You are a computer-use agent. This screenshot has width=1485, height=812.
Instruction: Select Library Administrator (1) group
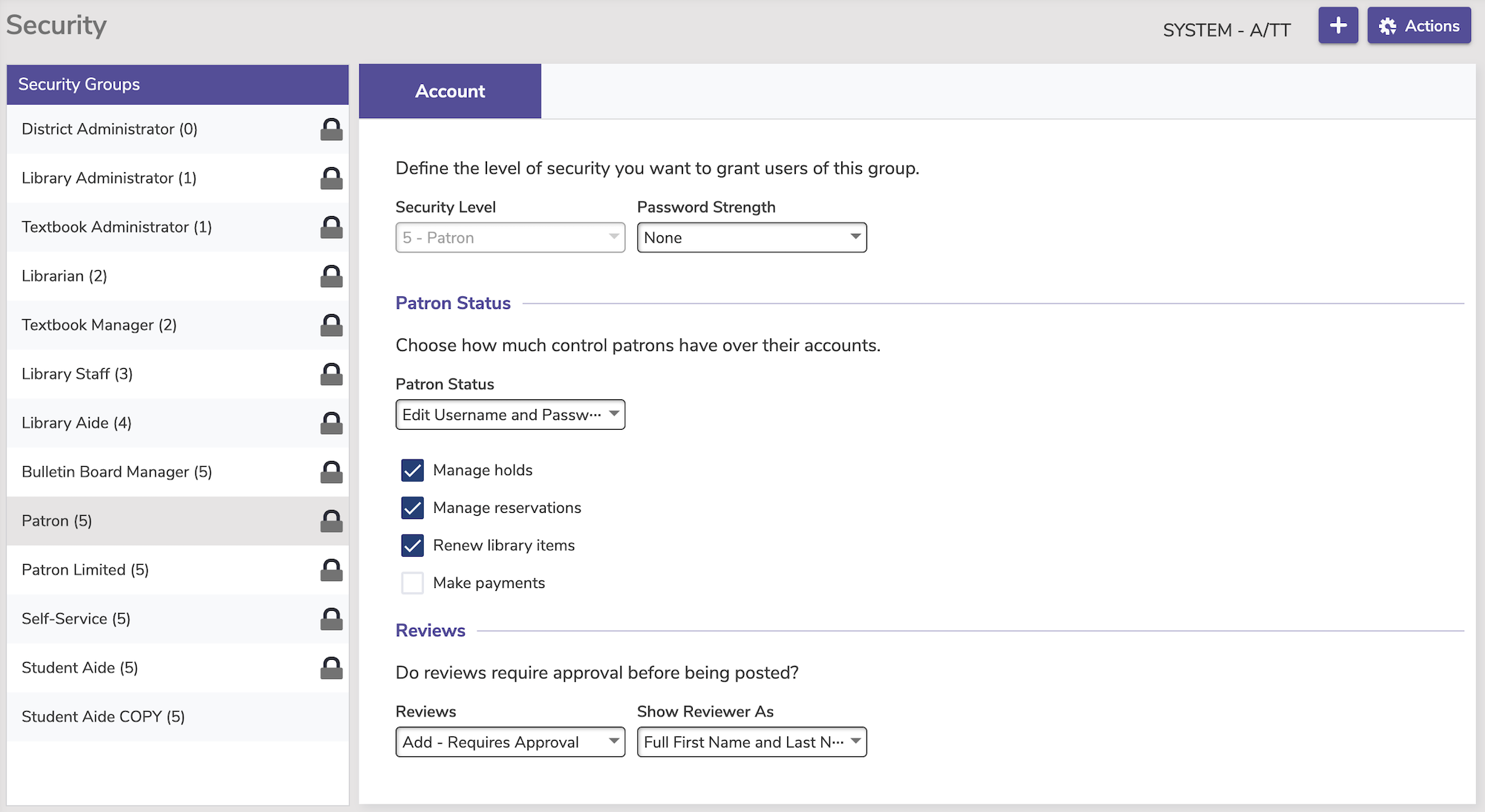[x=177, y=178]
